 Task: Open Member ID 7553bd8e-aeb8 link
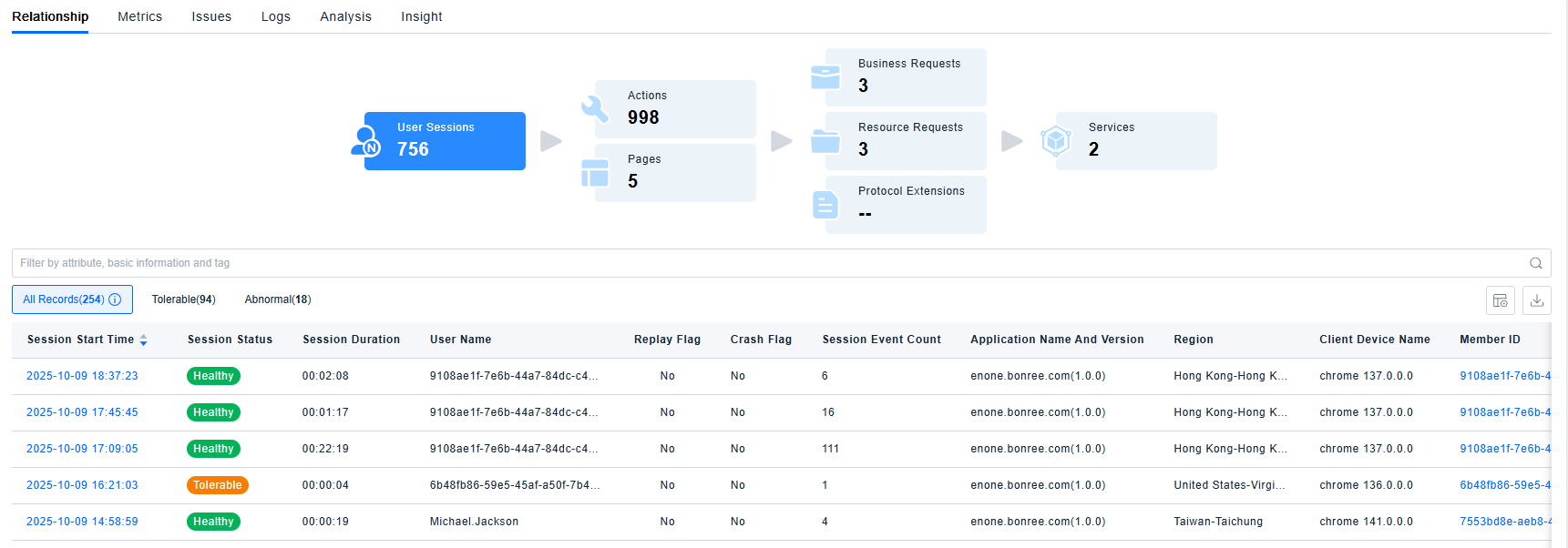click(1504, 522)
